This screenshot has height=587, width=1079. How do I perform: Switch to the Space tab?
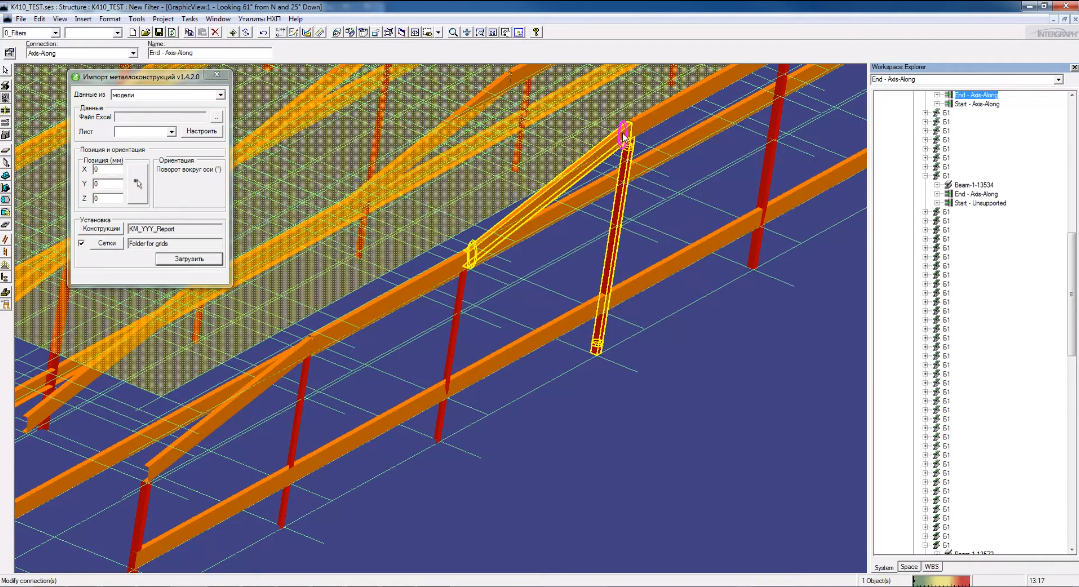[908, 567]
